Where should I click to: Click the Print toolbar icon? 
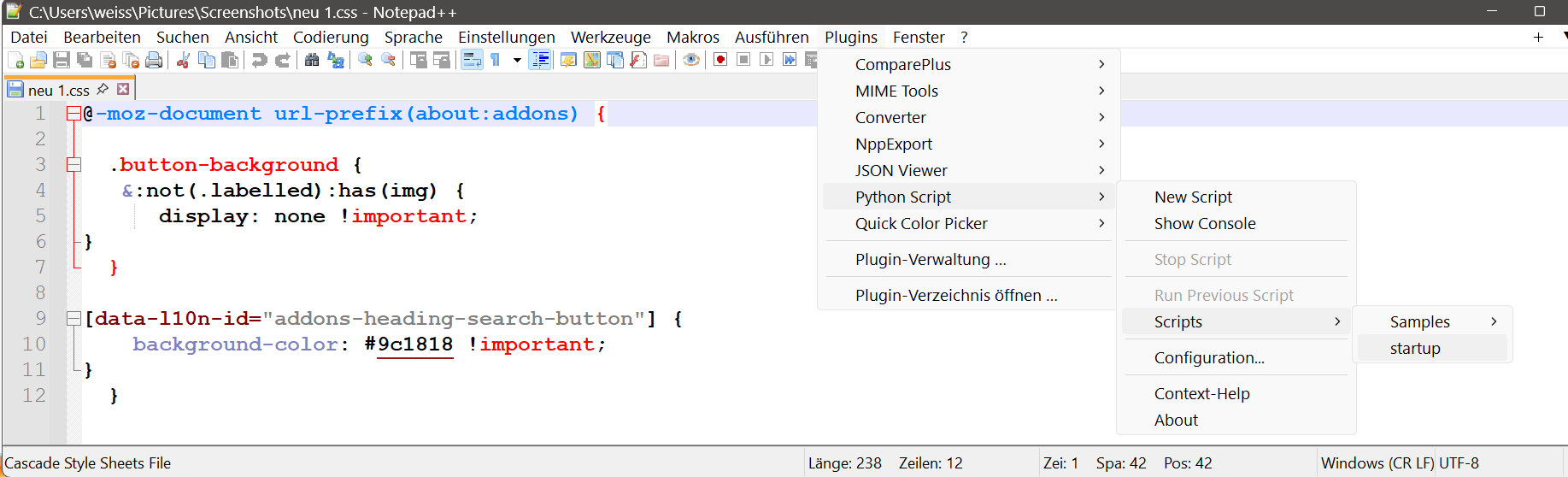pyautogui.click(x=154, y=60)
